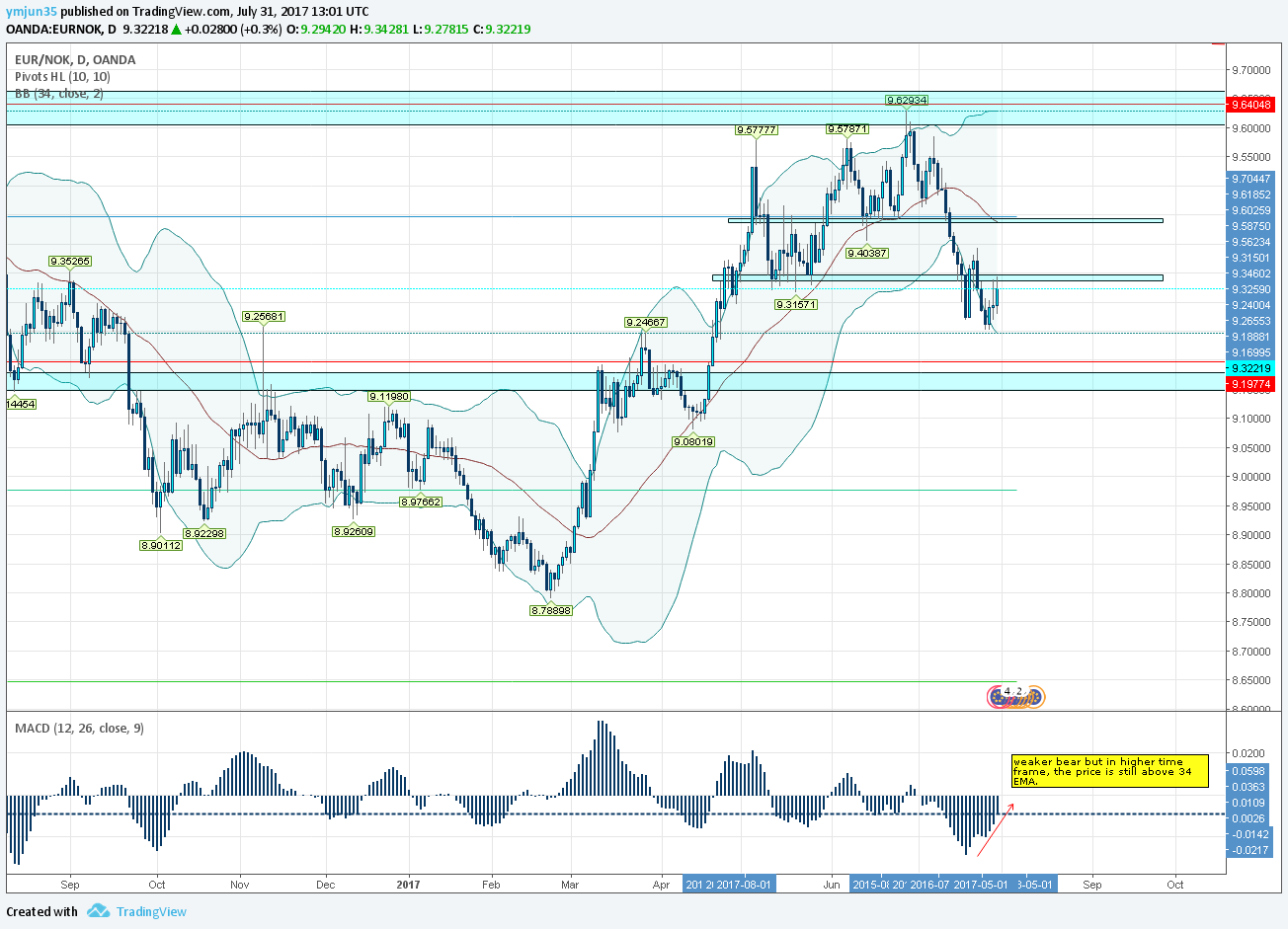This screenshot has height=929, width=1288.
Task: Select the 8.92609 pivot low label
Action: [x=354, y=531]
